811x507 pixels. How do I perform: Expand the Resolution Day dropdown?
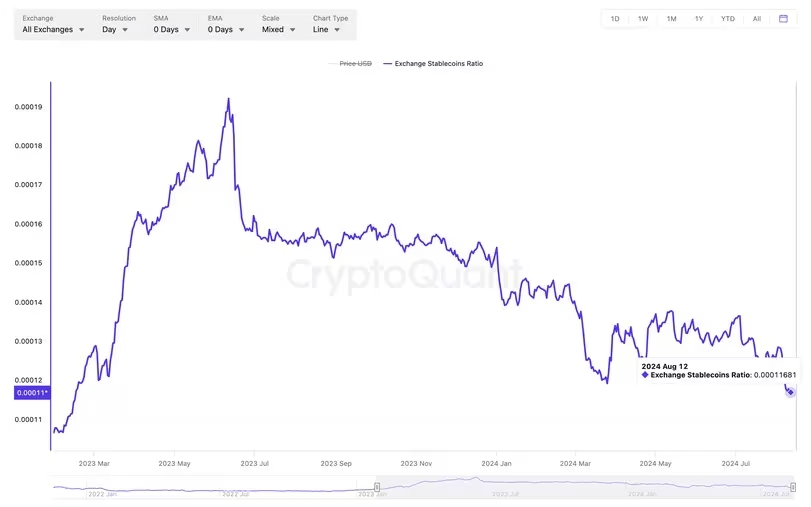(115, 30)
